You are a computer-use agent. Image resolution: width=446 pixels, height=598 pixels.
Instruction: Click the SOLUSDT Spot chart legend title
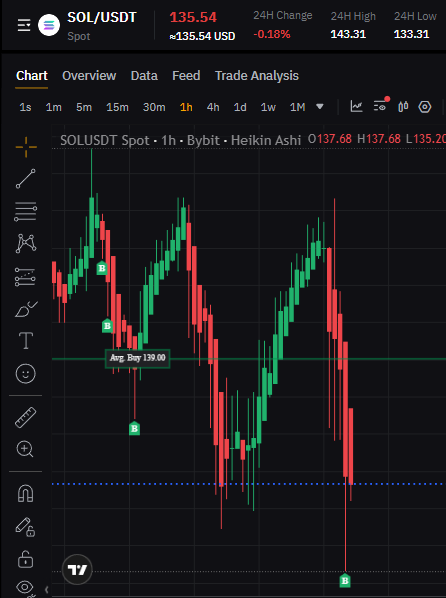coord(180,140)
